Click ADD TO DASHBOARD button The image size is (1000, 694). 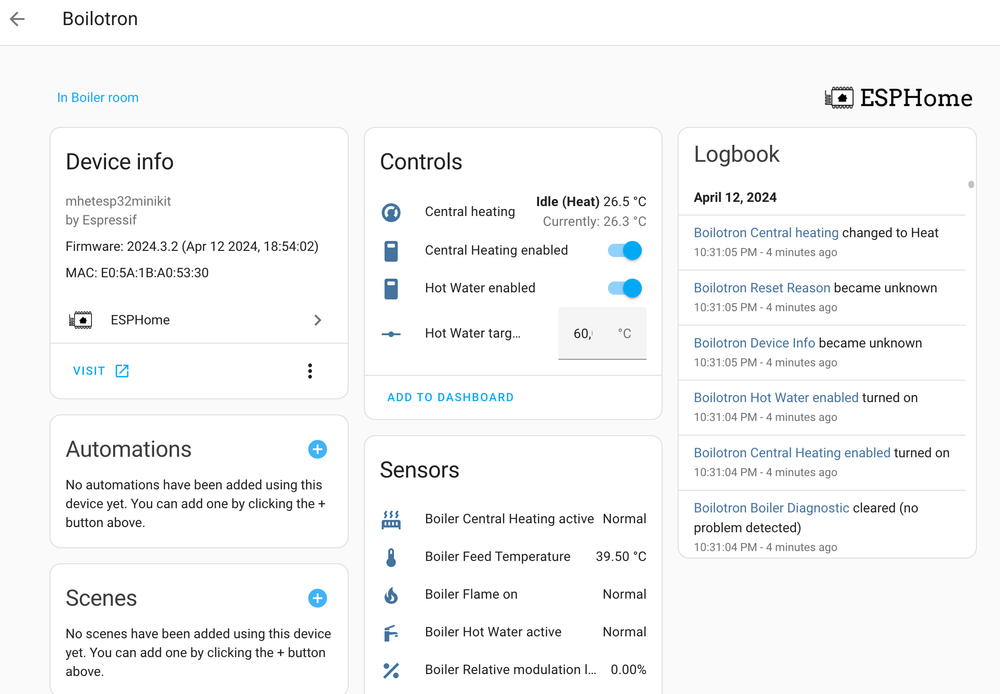coord(450,397)
